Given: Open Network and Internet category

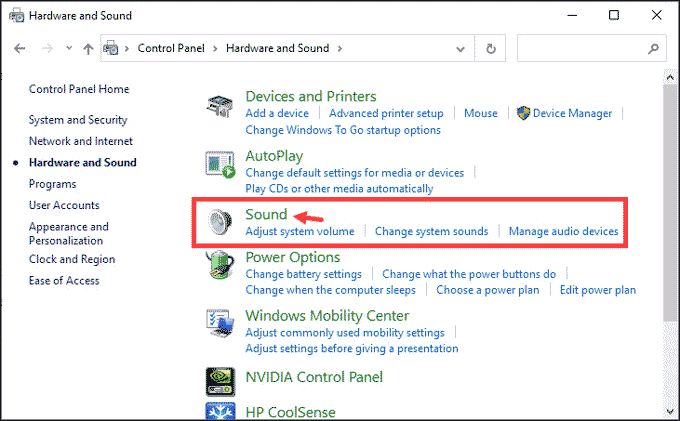Looking at the screenshot, I should (81, 141).
